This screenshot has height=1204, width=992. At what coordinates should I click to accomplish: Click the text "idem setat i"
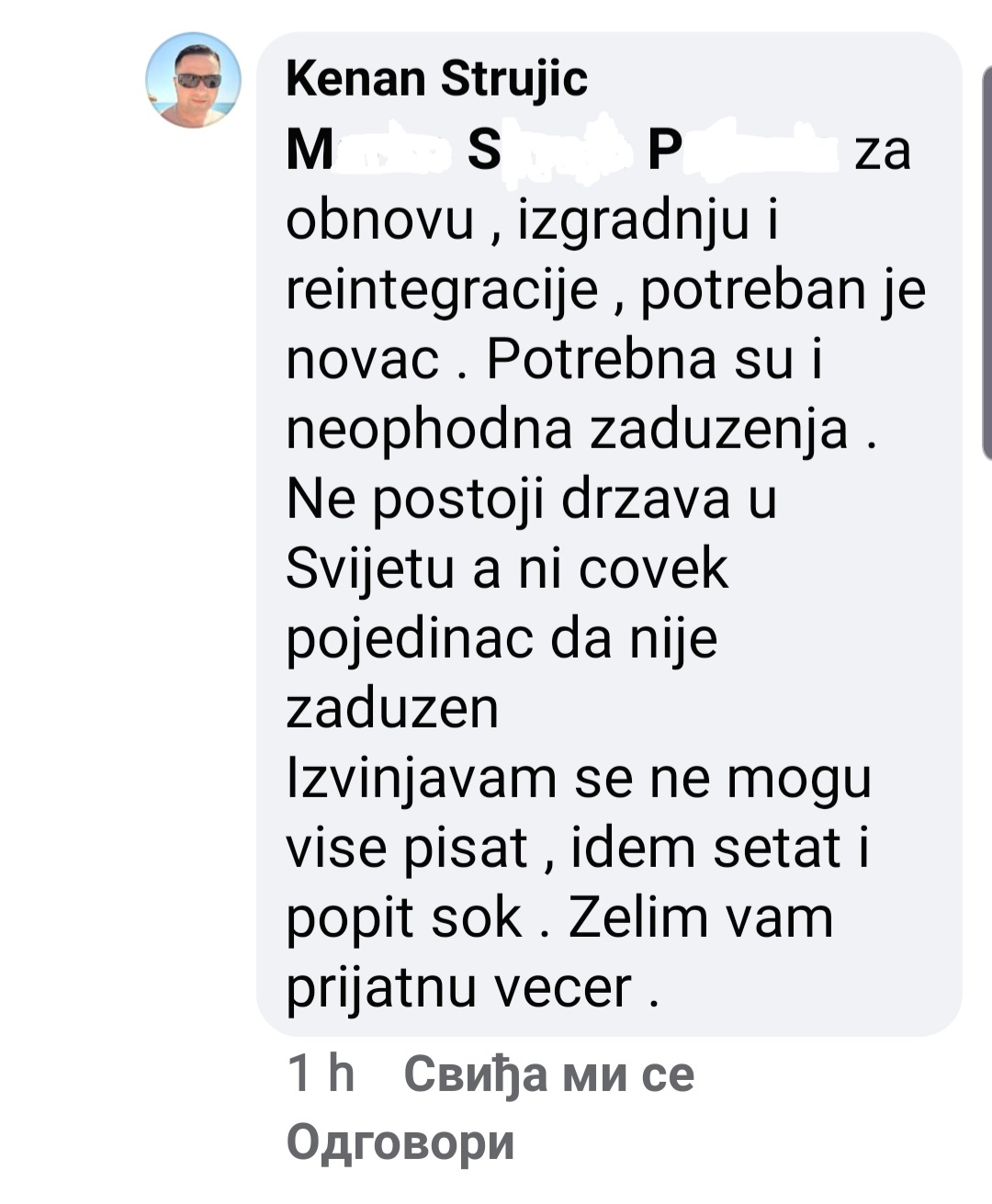720,849
